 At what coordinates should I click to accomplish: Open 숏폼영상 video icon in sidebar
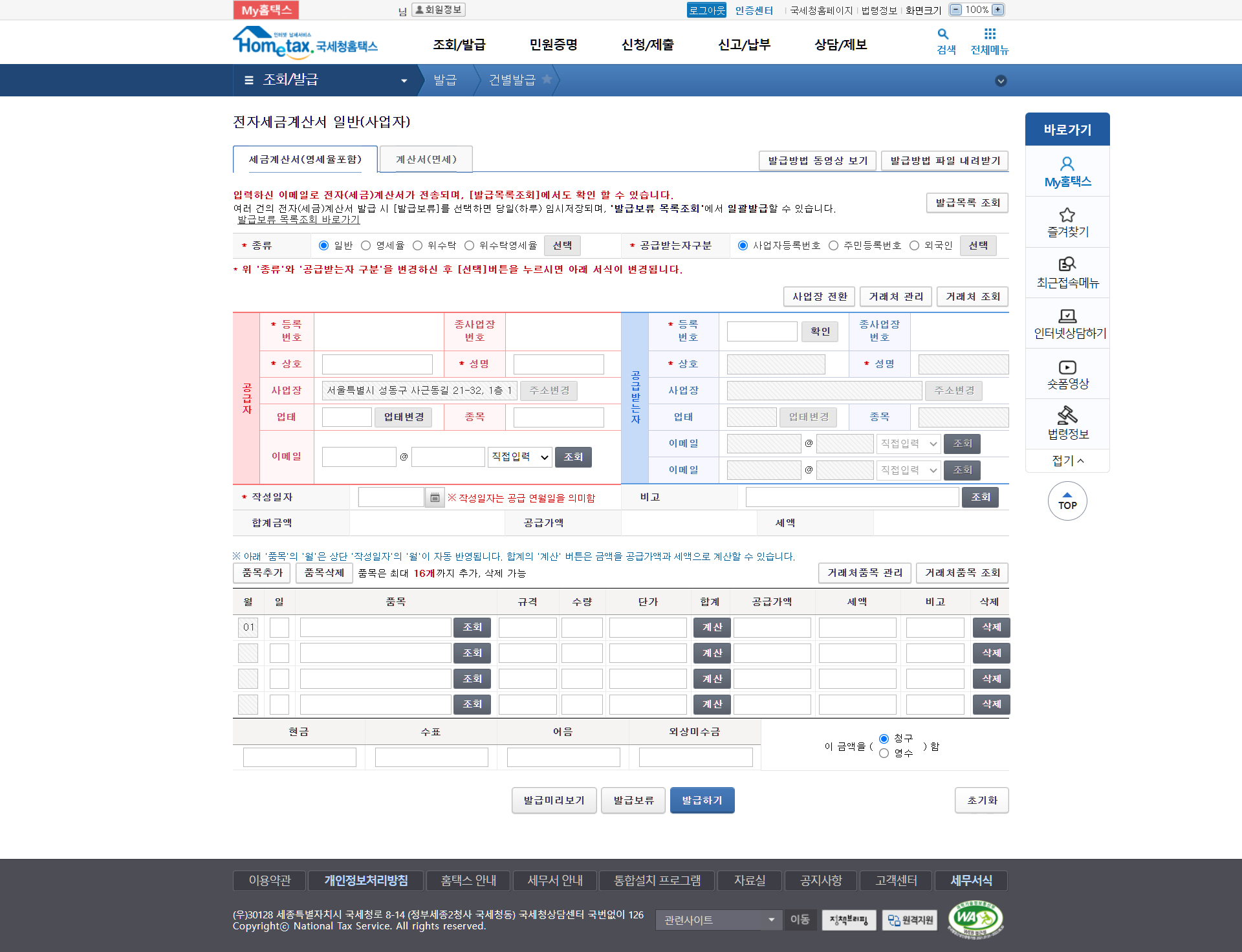[x=1067, y=367]
